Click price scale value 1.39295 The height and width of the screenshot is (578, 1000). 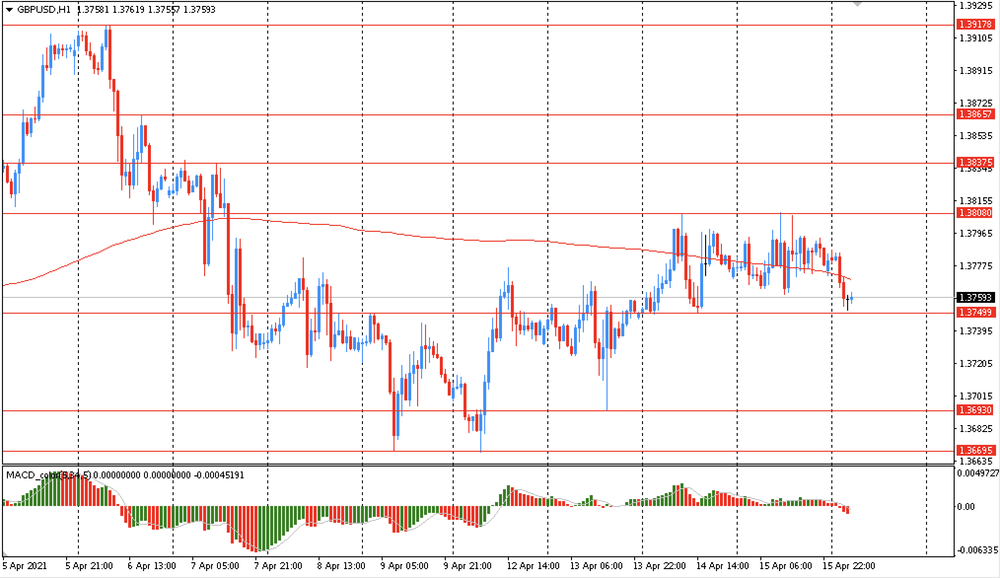coord(976,6)
